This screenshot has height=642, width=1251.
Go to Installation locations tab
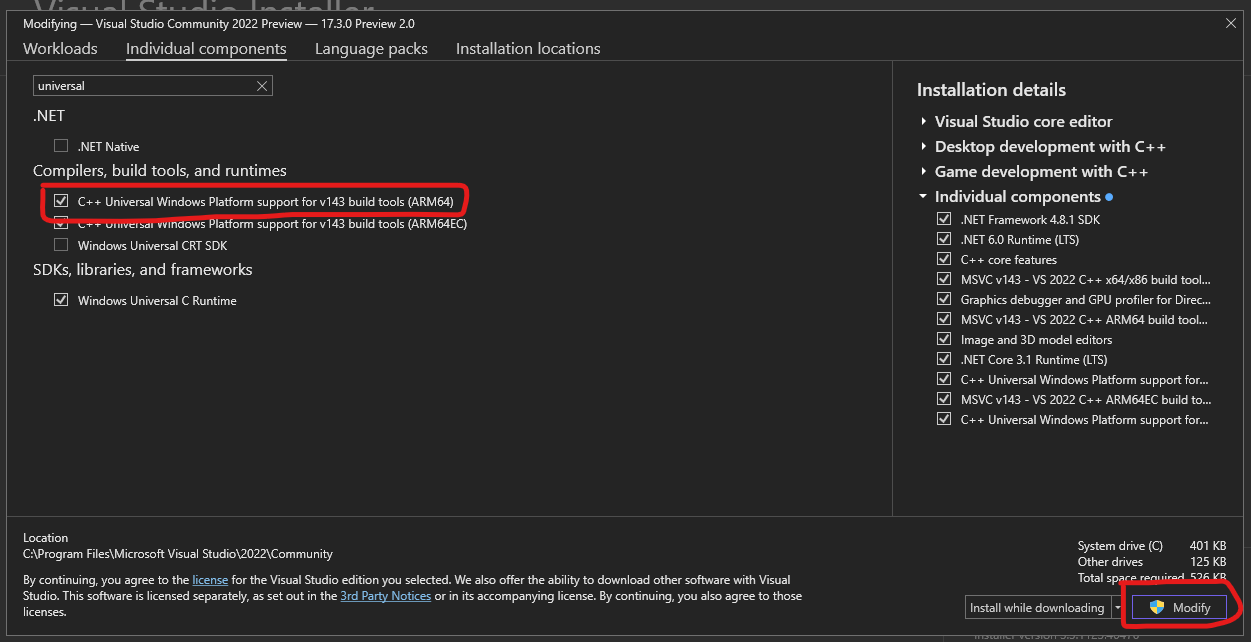528,48
